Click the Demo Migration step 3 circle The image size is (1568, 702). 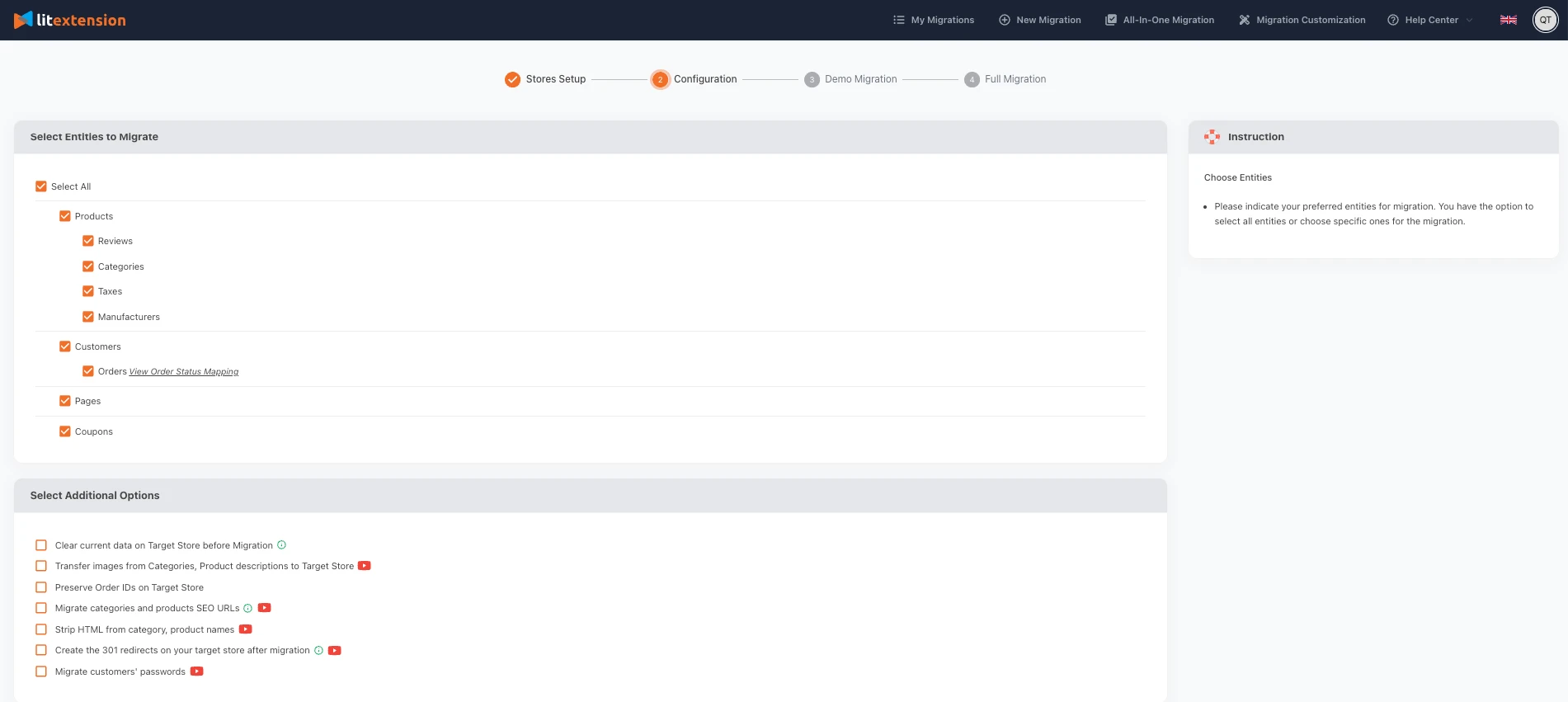(812, 79)
